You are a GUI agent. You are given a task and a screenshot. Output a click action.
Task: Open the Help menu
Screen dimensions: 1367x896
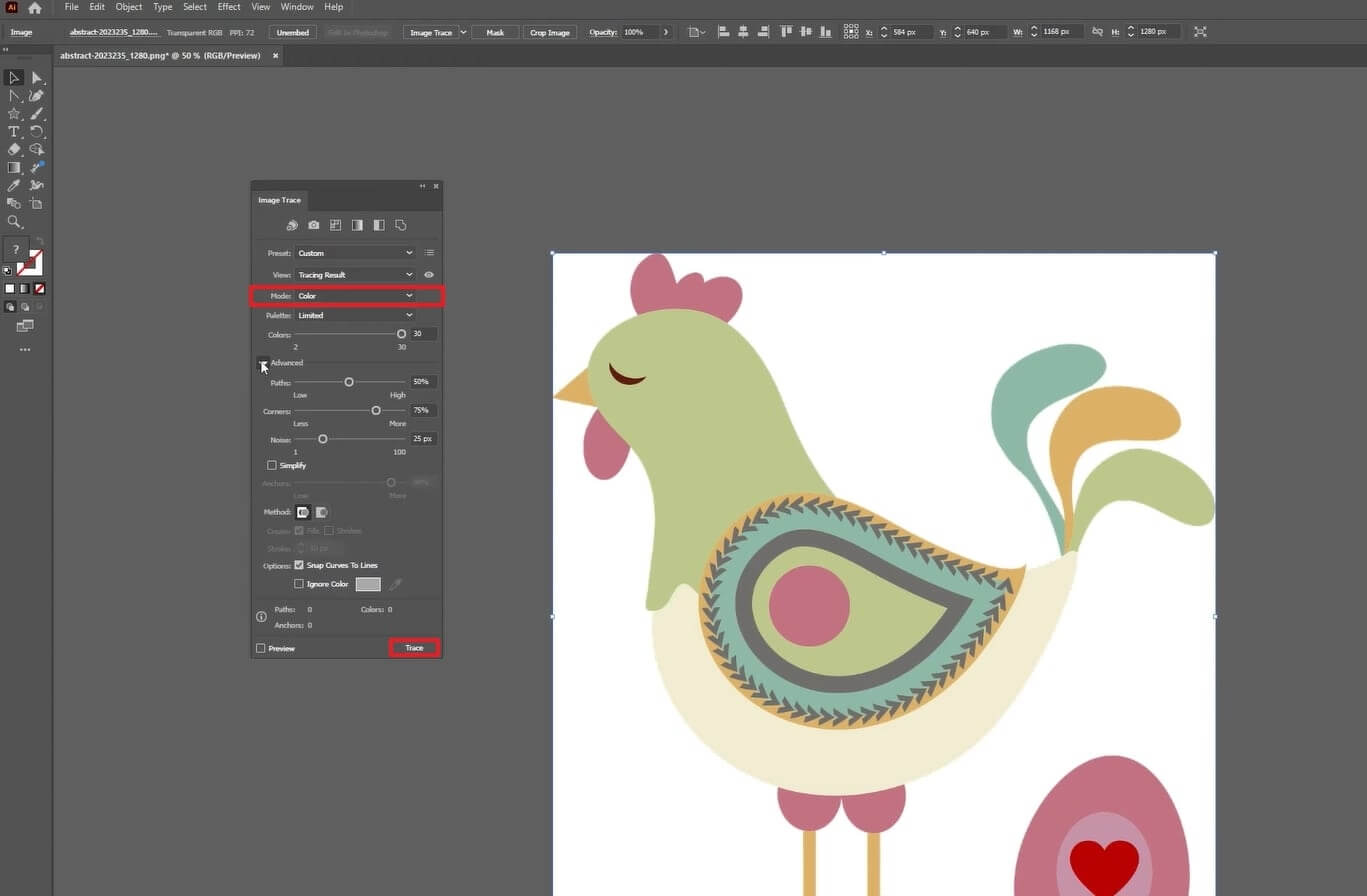coord(334,7)
